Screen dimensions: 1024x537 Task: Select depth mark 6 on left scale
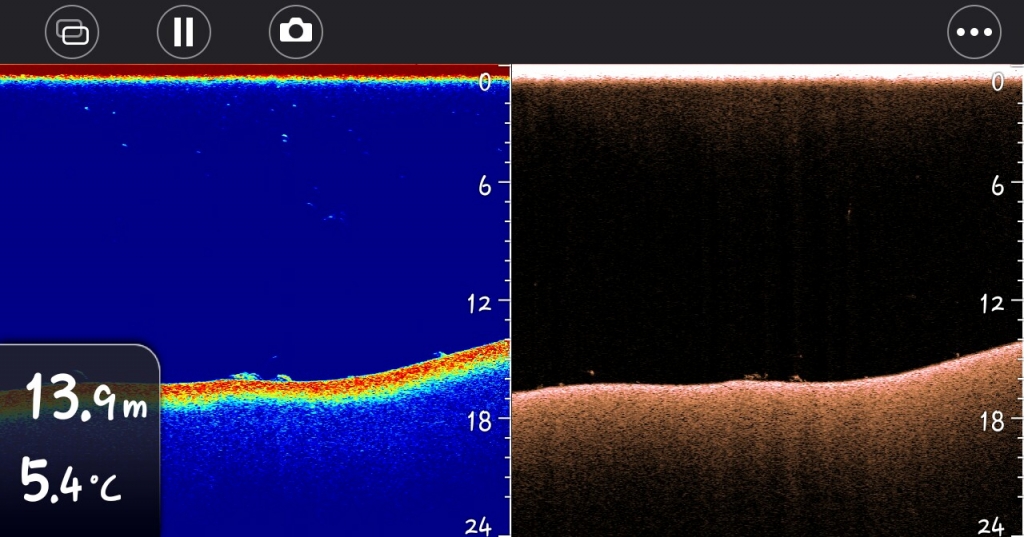click(484, 186)
